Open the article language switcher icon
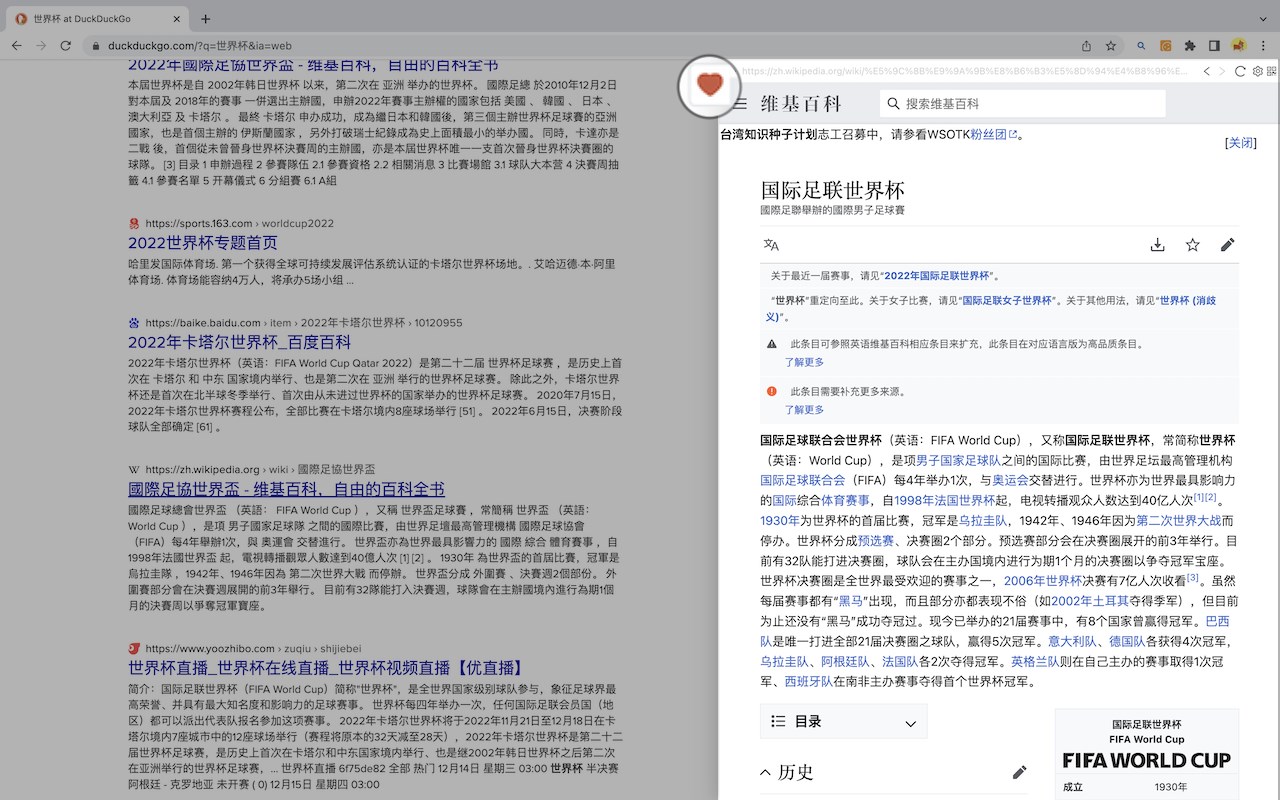The height and width of the screenshot is (800, 1280). pos(771,245)
